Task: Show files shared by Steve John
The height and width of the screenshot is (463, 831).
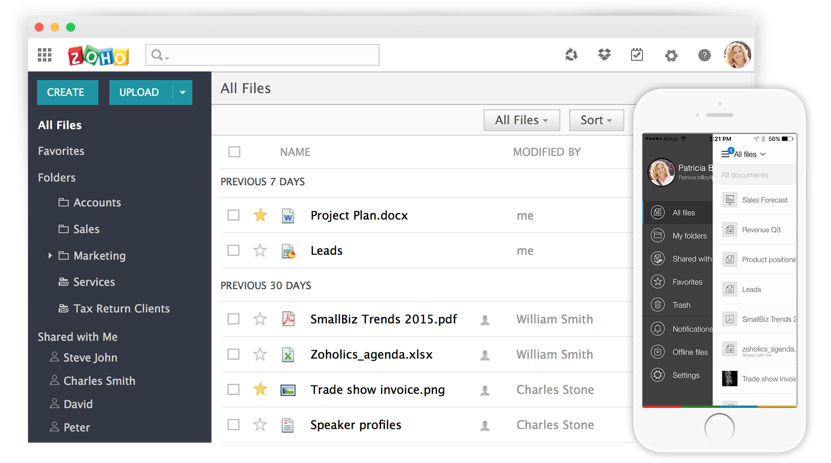Action: [x=84, y=358]
